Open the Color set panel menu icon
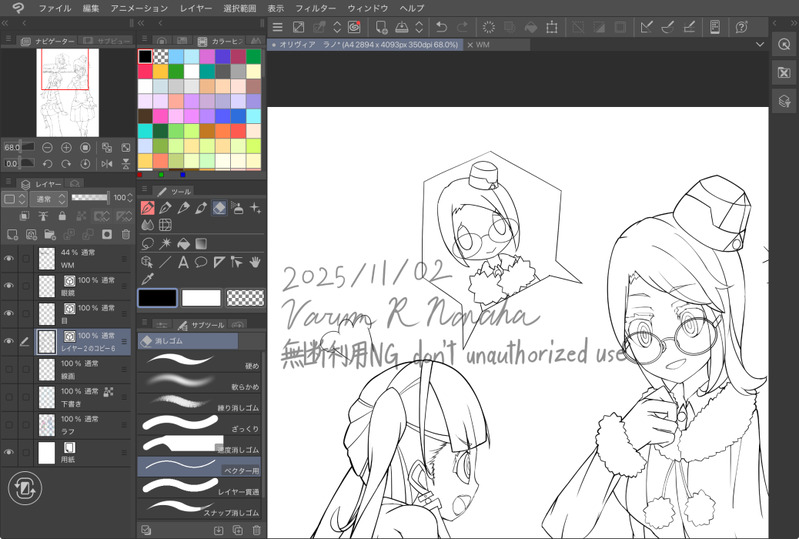 [x=145, y=39]
